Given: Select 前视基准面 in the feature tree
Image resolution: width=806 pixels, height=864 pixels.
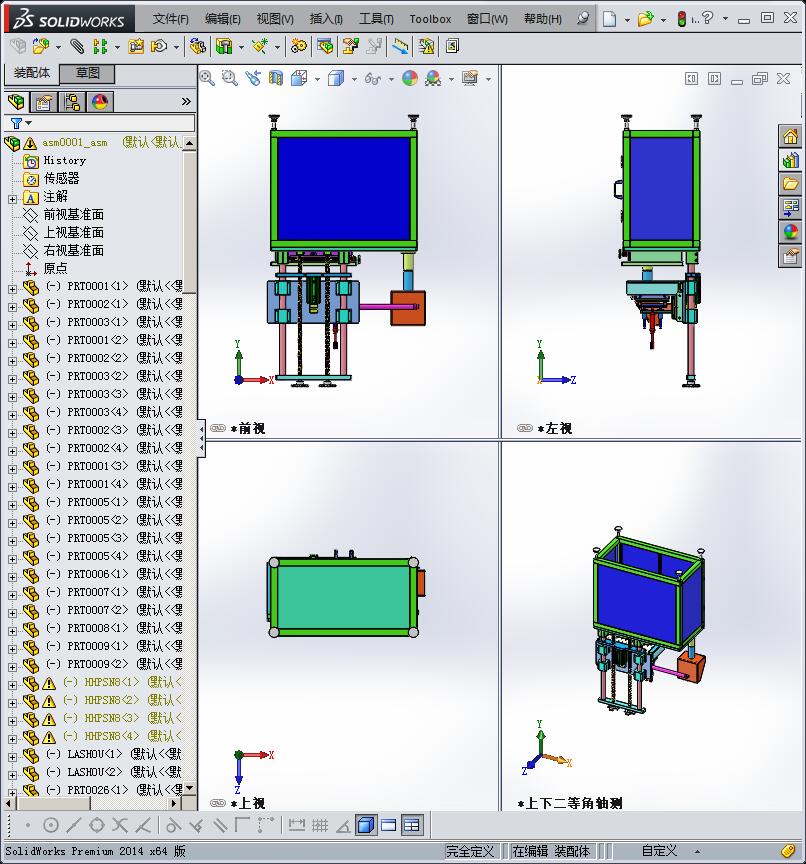Looking at the screenshot, I should (x=74, y=214).
